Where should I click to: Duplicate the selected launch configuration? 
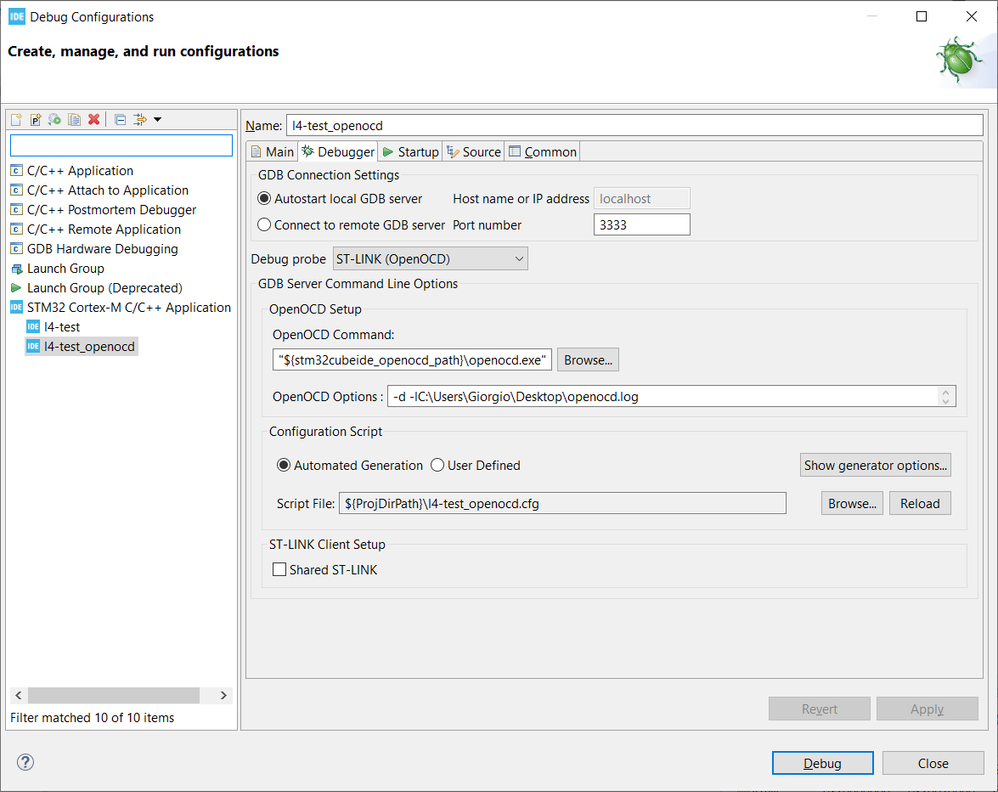tap(74, 119)
